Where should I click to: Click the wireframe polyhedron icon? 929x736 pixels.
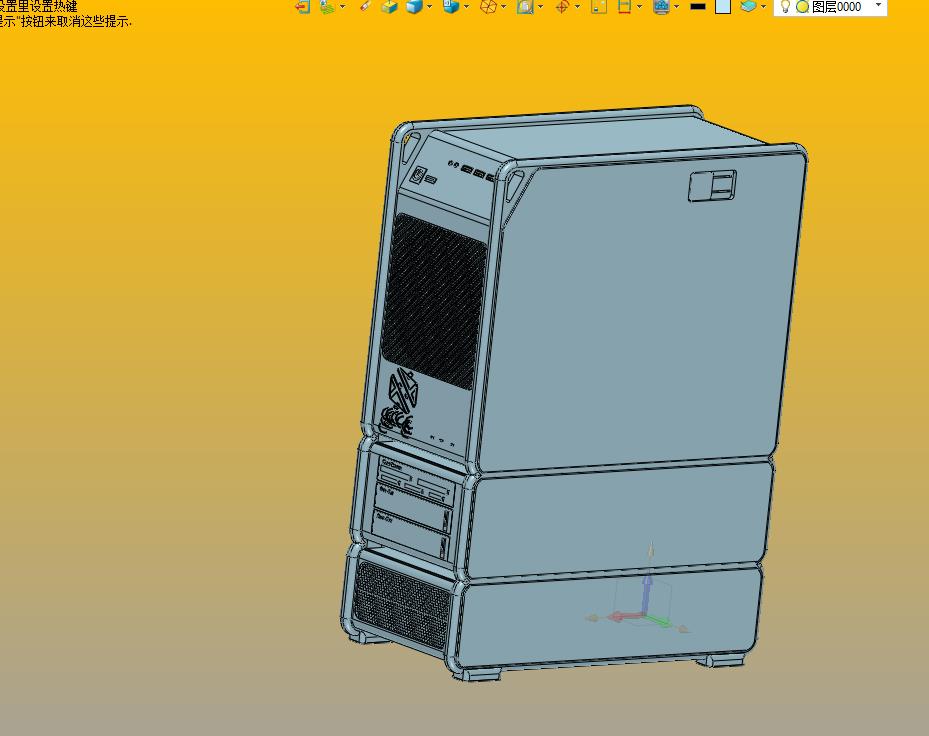pos(488,7)
